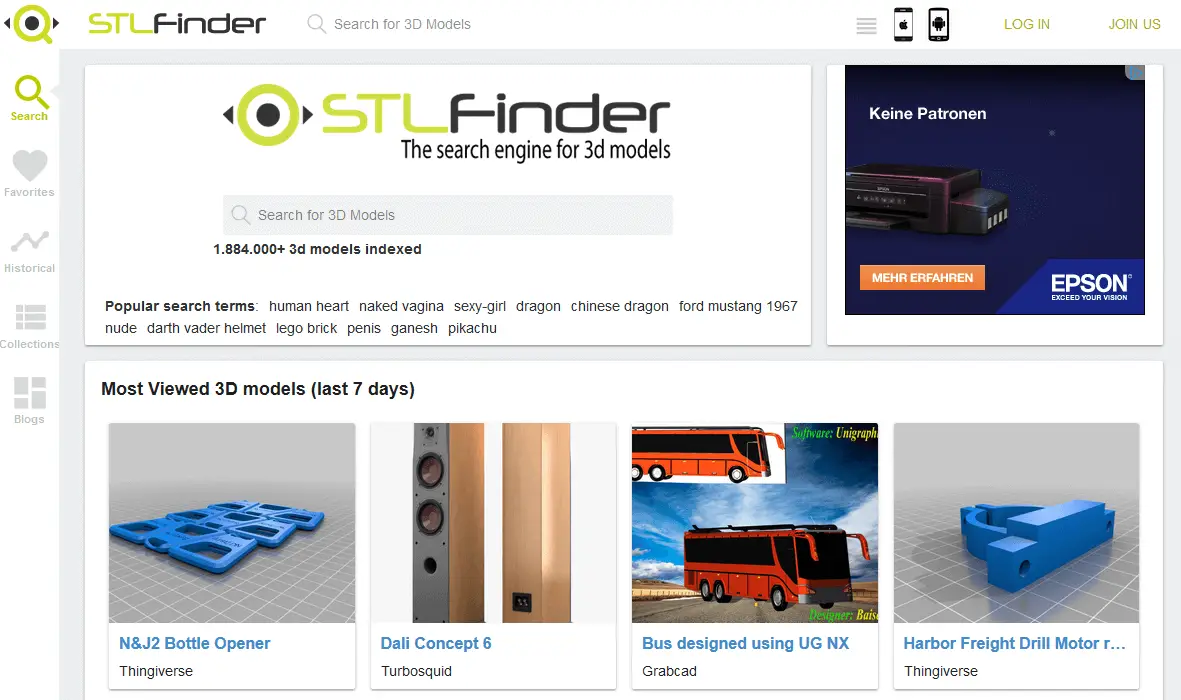Click the STLFinder logo in top bar

point(177,23)
